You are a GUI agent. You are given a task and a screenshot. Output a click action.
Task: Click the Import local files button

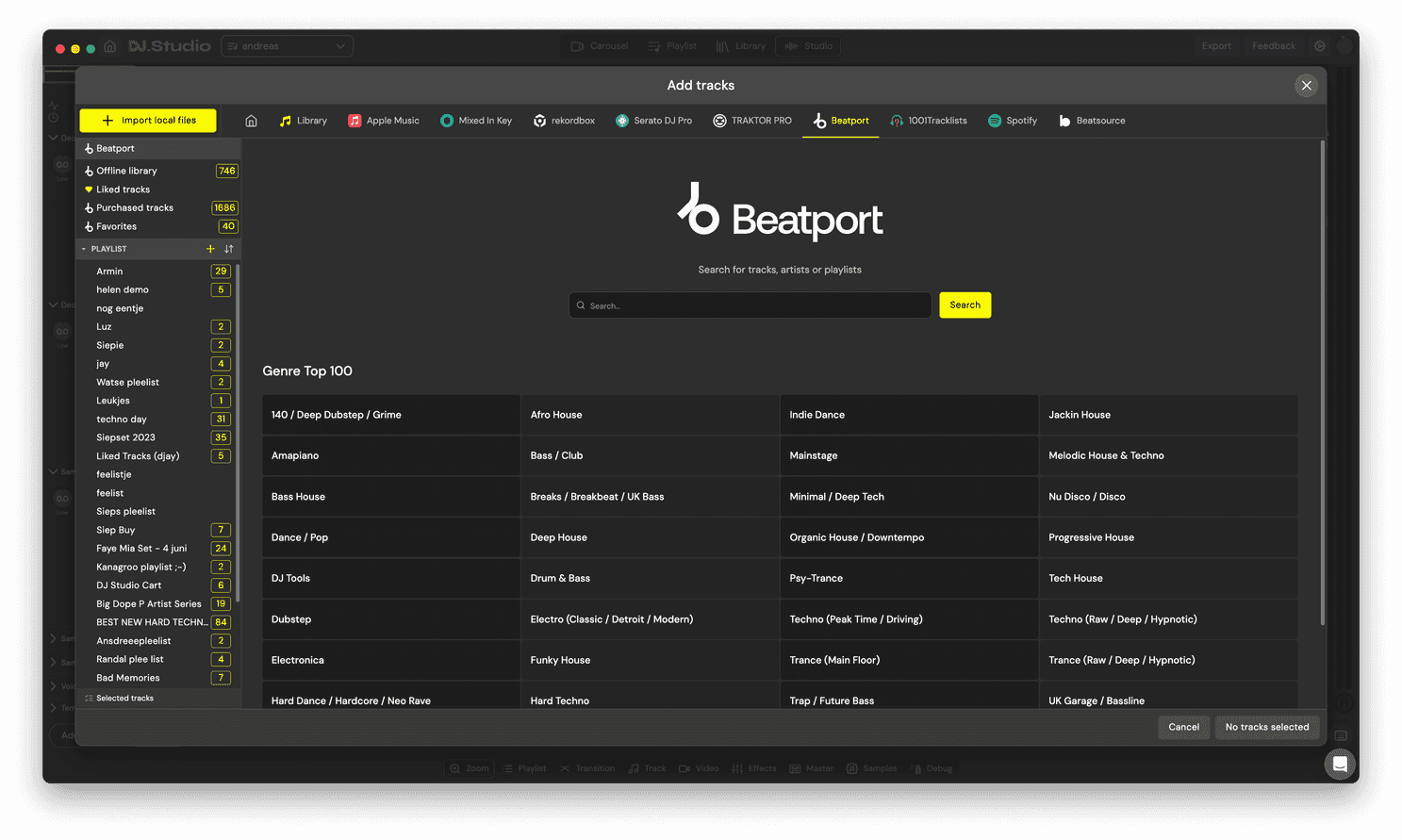coord(148,121)
